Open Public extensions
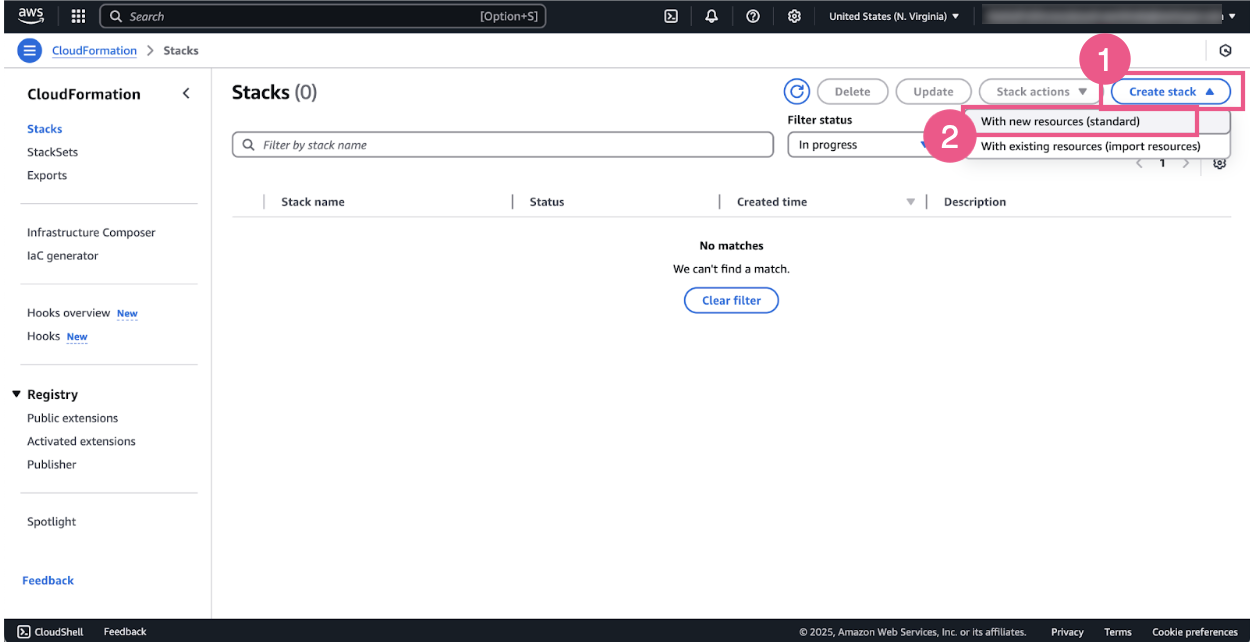 click(72, 418)
